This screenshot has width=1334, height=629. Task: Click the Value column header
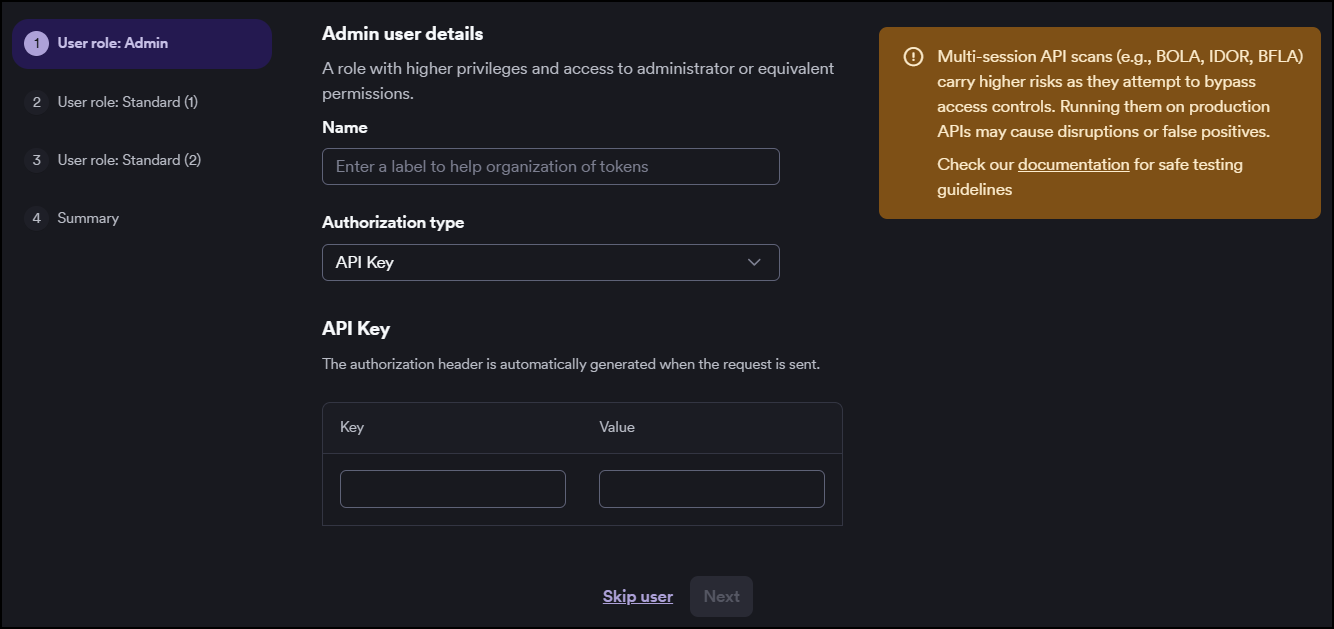pos(617,427)
